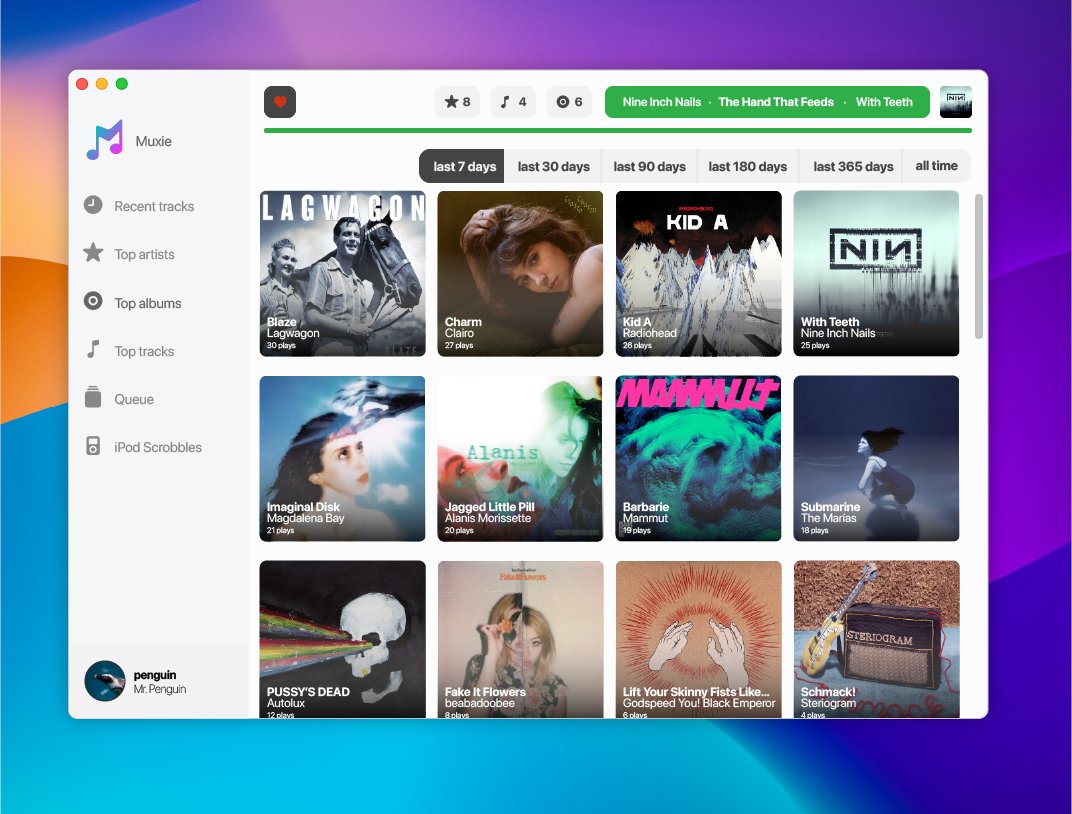Switch to last 90 days

(649, 166)
